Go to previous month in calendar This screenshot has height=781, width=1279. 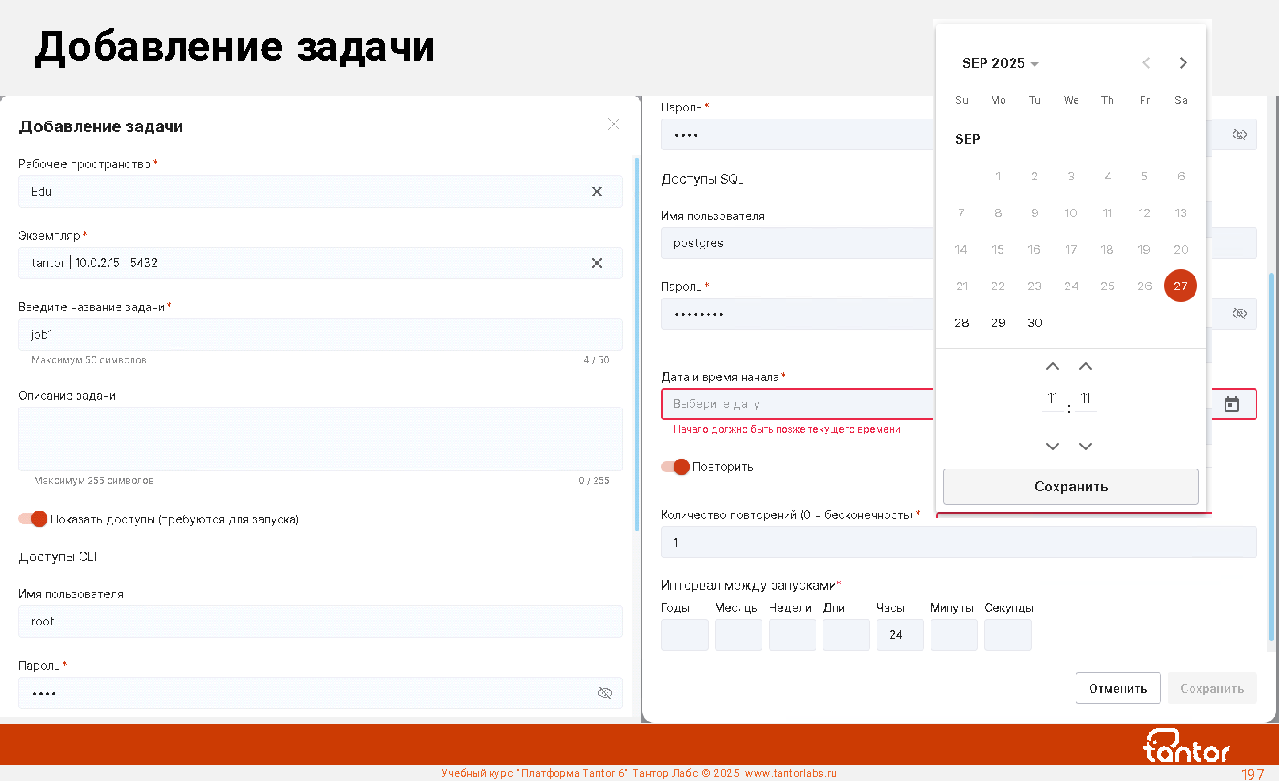[x=1146, y=63]
